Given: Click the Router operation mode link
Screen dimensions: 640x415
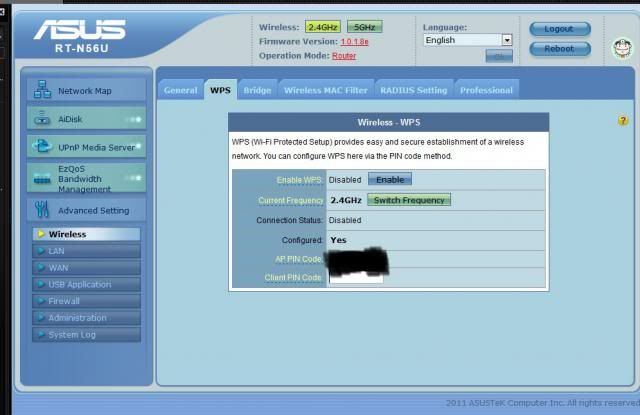Looking at the screenshot, I should pos(344,56).
